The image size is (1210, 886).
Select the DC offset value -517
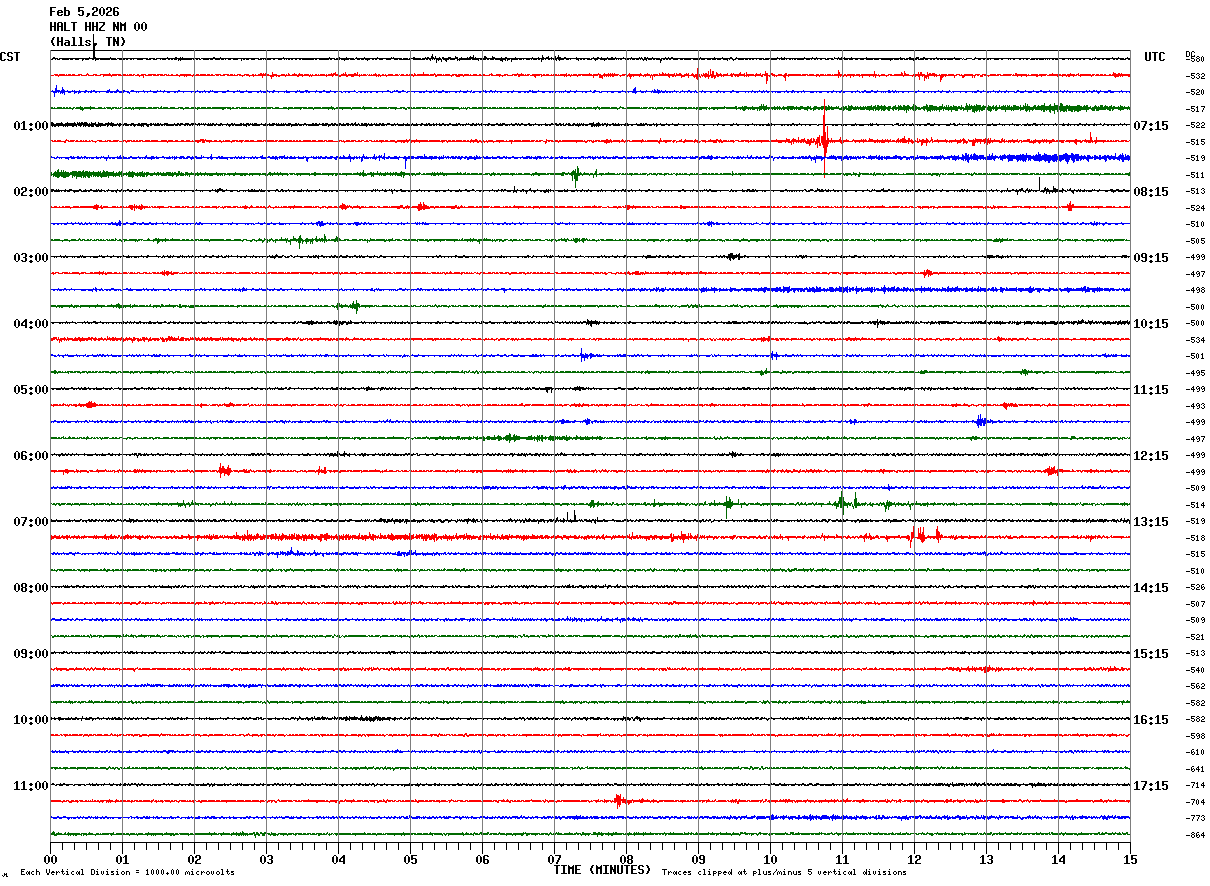coord(1195,109)
